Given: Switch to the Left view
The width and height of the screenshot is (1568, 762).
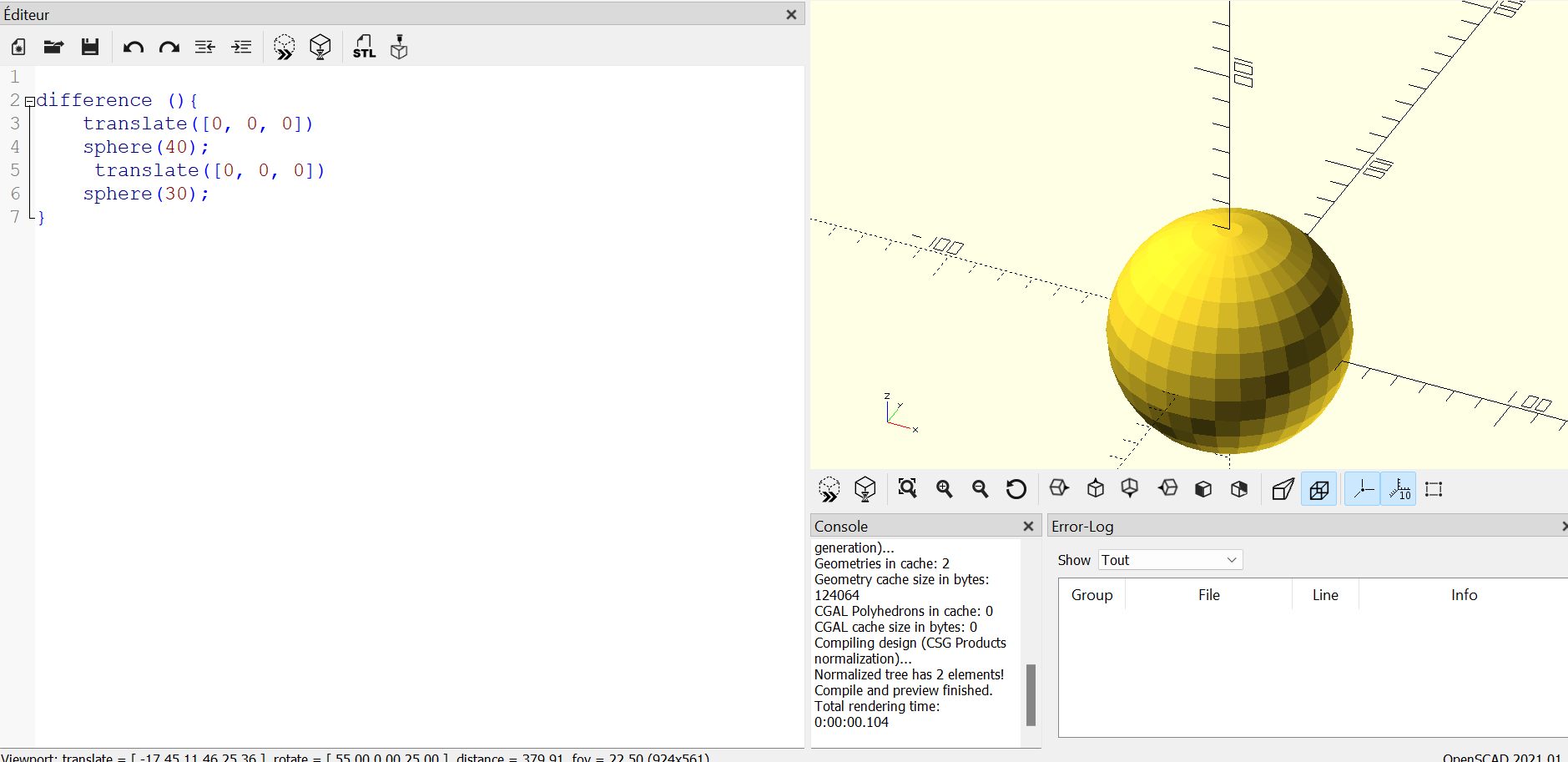Looking at the screenshot, I should pos(1168,488).
